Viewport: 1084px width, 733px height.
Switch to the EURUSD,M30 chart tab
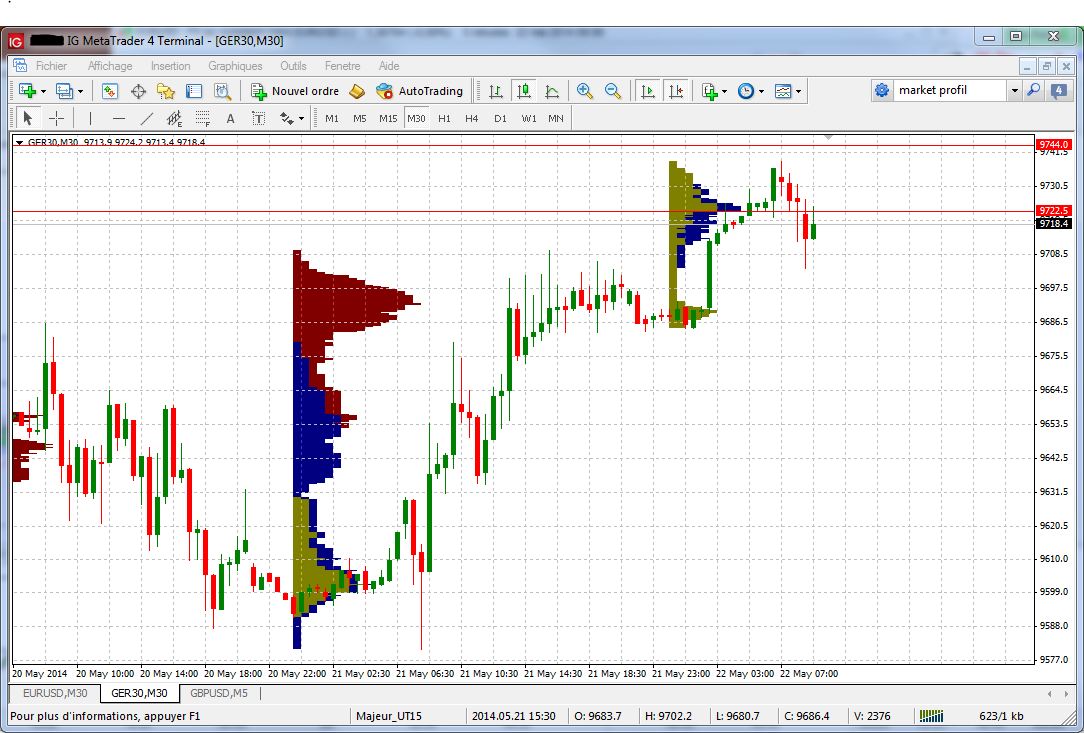click(55, 693)
